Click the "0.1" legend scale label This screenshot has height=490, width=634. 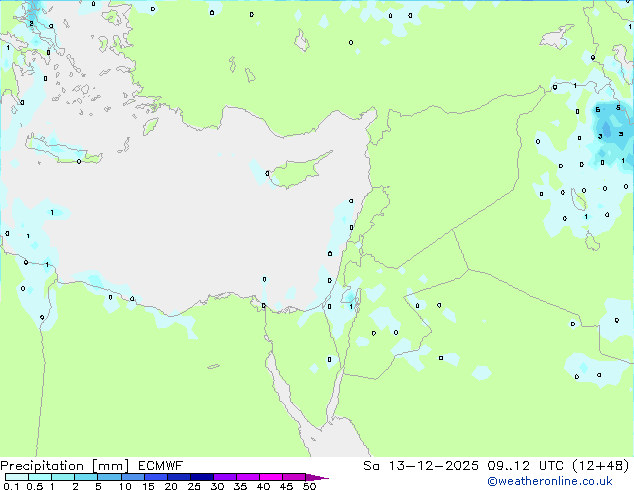click(x=11, y=486)
